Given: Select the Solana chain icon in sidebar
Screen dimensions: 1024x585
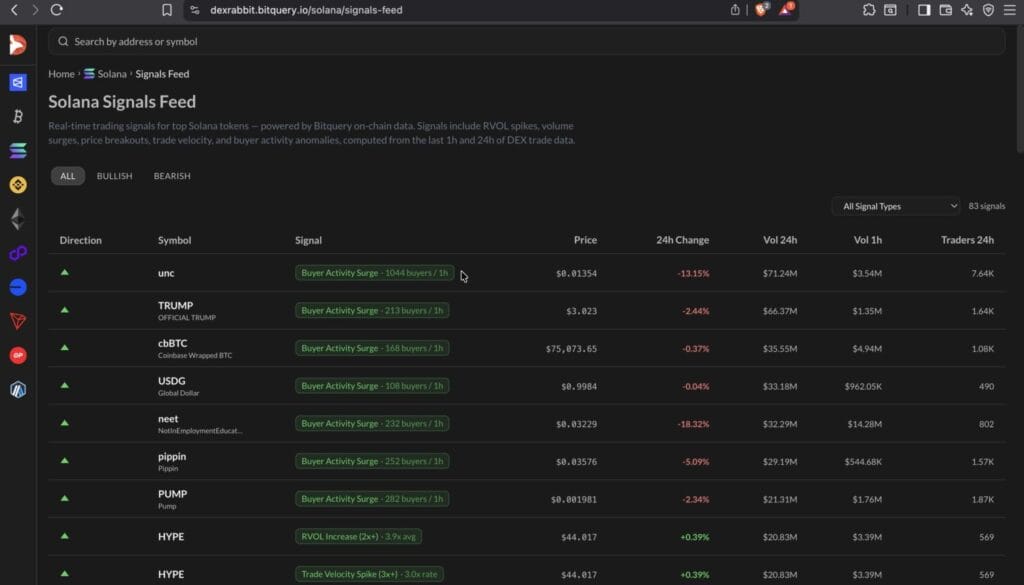Looking at the screenshot, I should pyautogui.click(x=17, y=151).
